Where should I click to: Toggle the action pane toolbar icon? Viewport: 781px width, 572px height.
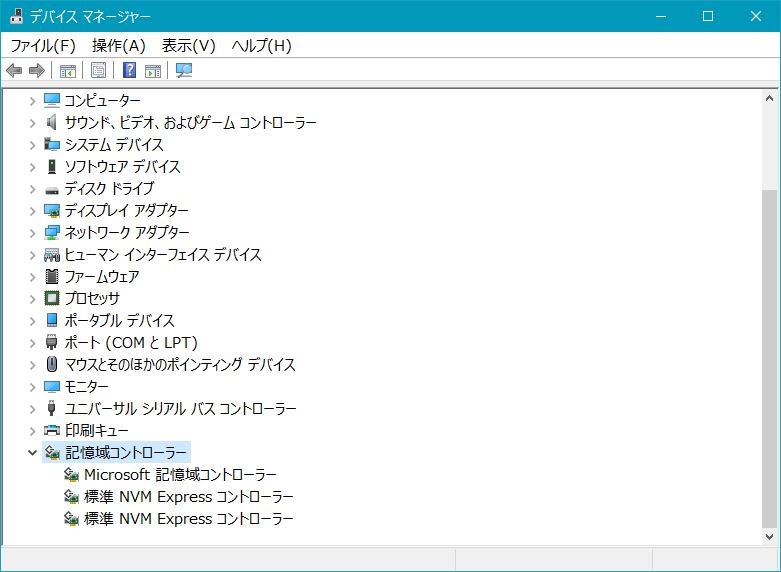click(153, 70)
